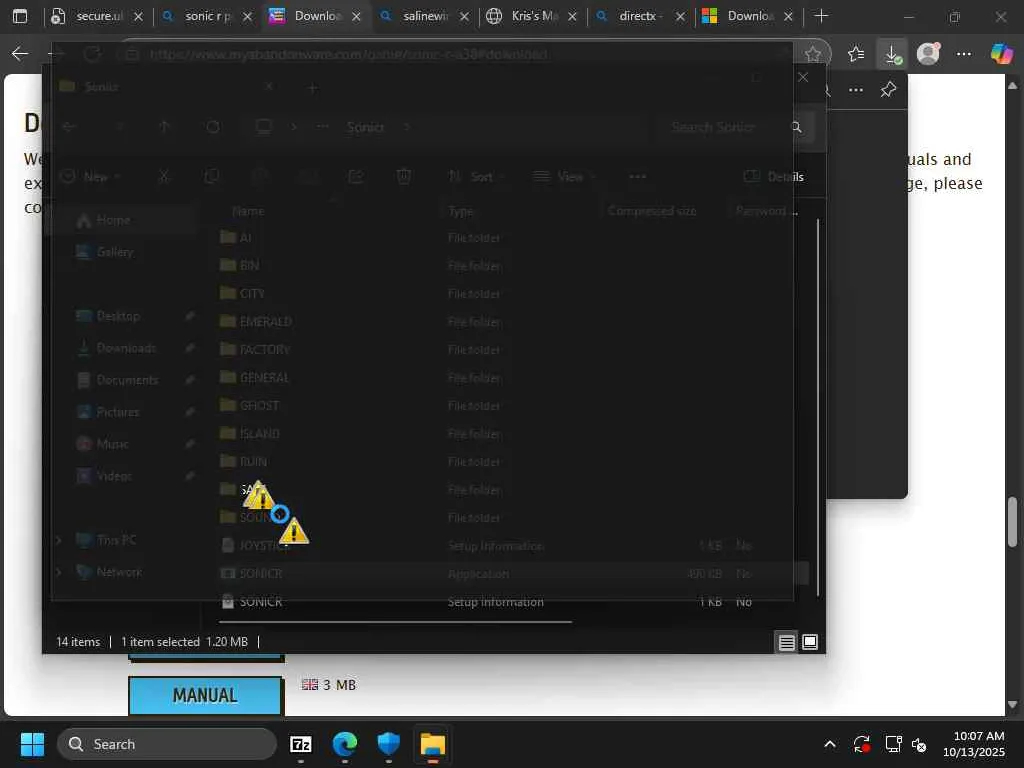This screenshot has height=768, width=1024.
Task: Toggle the Details pane in Explorer
Action: coord(774,176)
